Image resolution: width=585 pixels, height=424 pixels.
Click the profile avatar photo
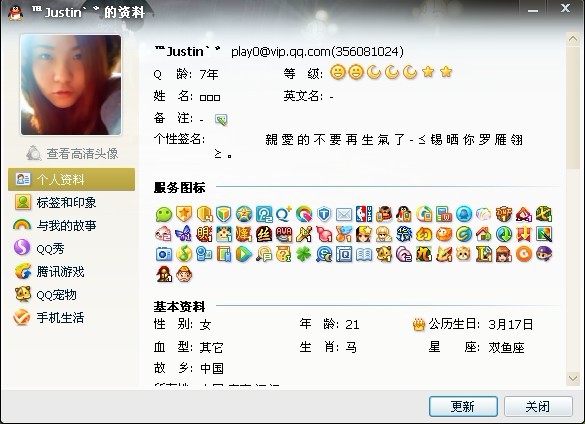click(x=71, y=85)
